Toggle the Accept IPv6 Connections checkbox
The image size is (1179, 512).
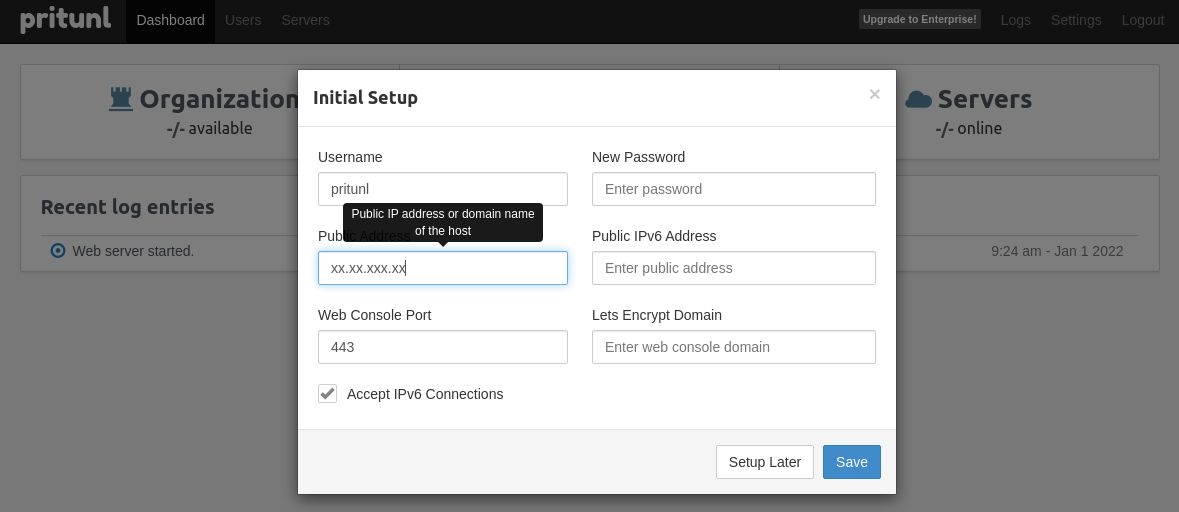click(327, 394)
